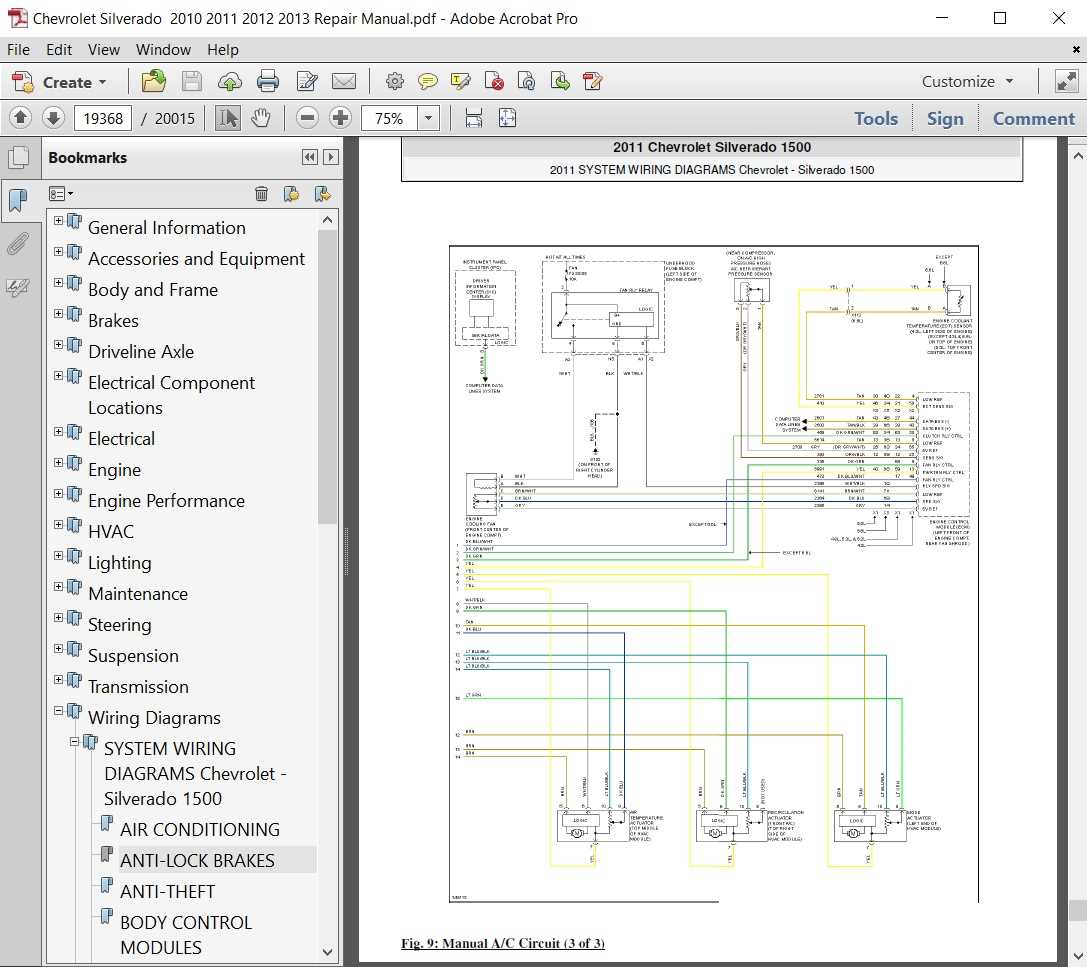1087x967 pixels.
Task: Open the Suspension bookmark
Action: click(x=133, y=656)
